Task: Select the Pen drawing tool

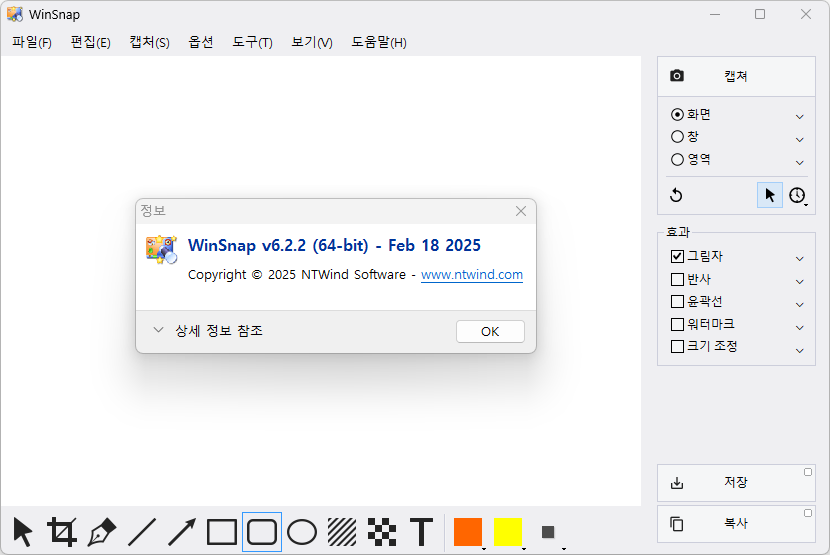Action: click(x=102, y=532)
